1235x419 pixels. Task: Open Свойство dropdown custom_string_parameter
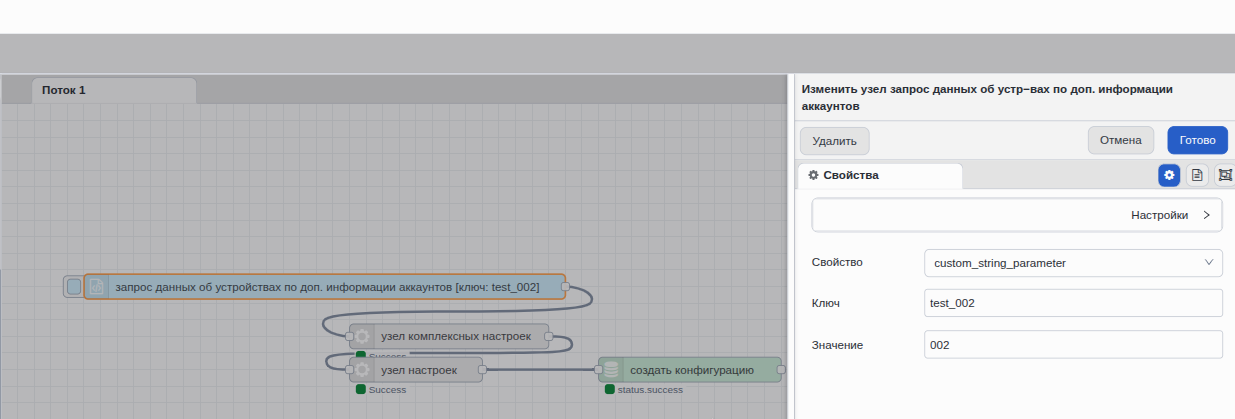[x=1073, y=263]
